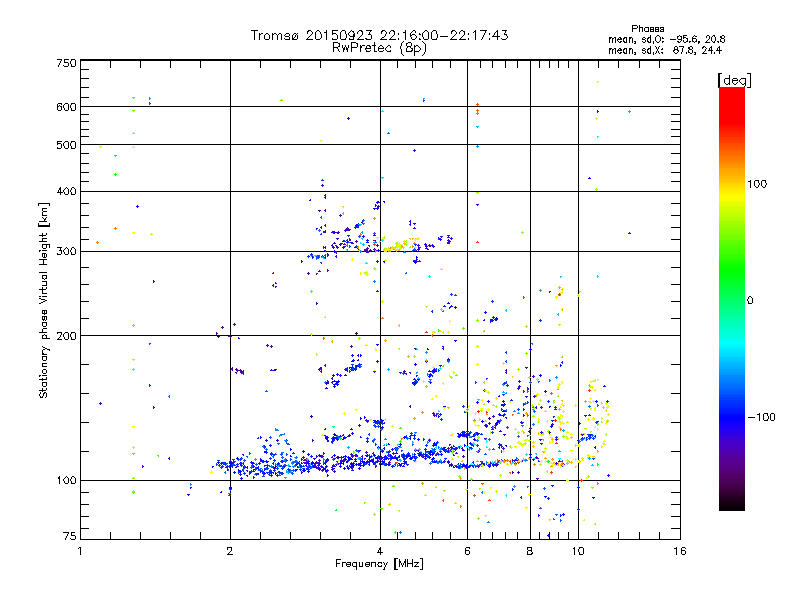Click the colorbar tick label "-100"

pyautogui.click(x=761, y=417)
